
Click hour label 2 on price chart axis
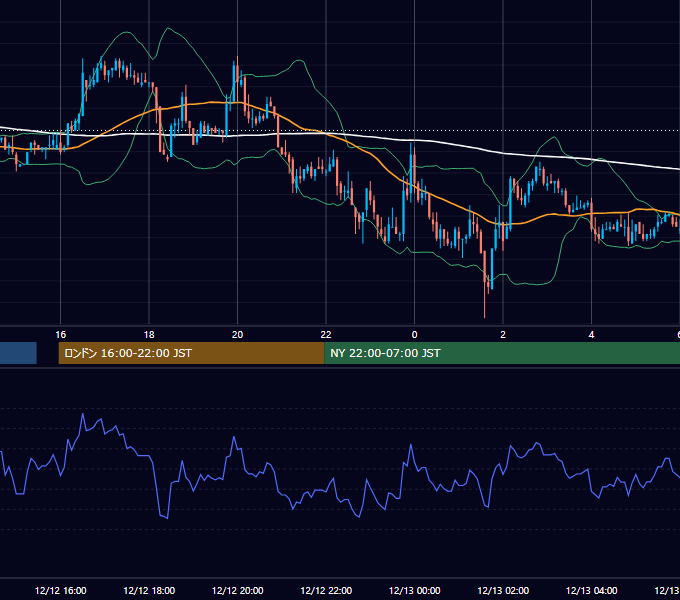(503, 335)
